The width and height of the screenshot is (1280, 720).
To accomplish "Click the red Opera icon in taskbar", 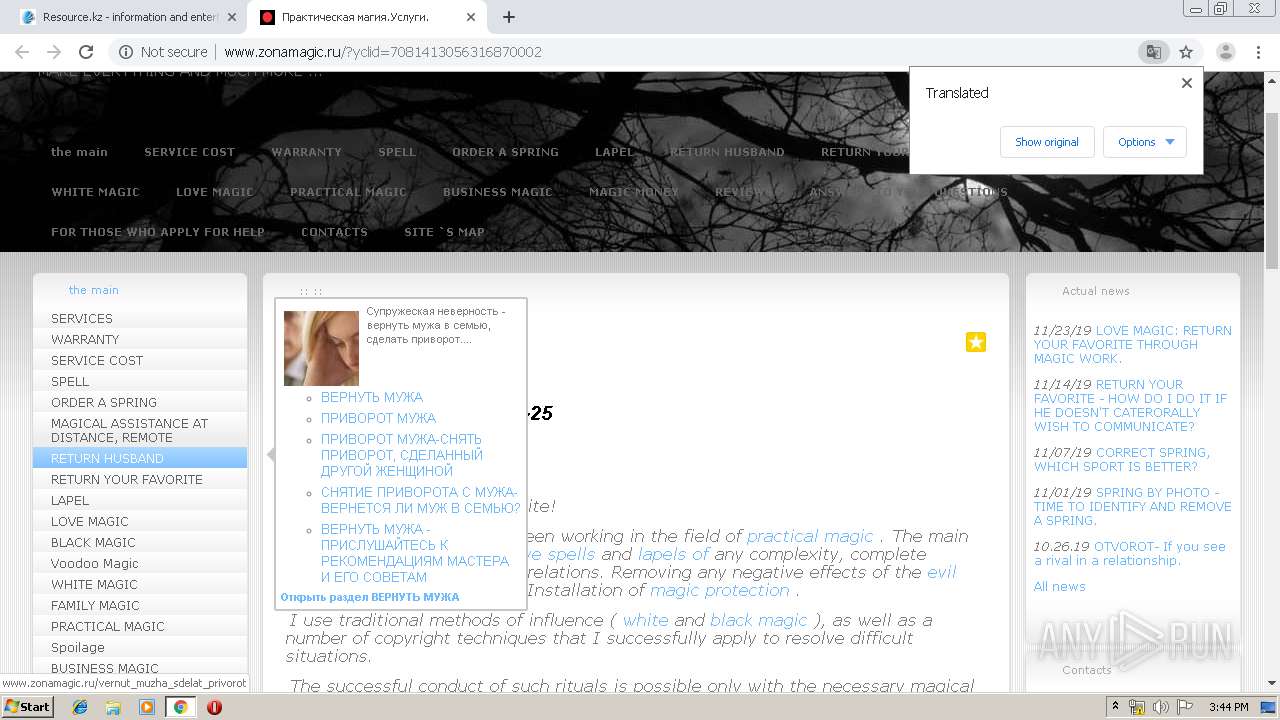I will [214, 707].
